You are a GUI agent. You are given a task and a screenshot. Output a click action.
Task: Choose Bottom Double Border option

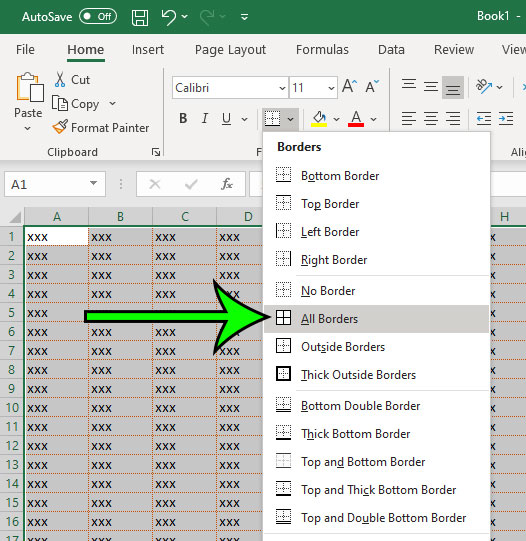tap(377, 406)
